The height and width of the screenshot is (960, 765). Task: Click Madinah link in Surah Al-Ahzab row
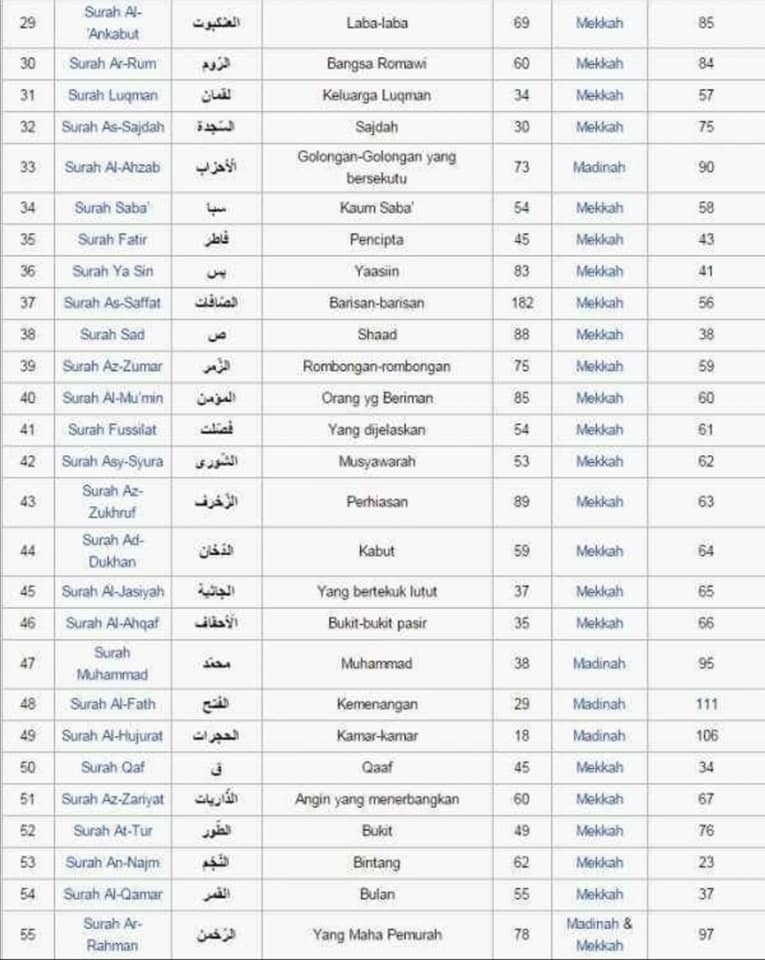599,168
